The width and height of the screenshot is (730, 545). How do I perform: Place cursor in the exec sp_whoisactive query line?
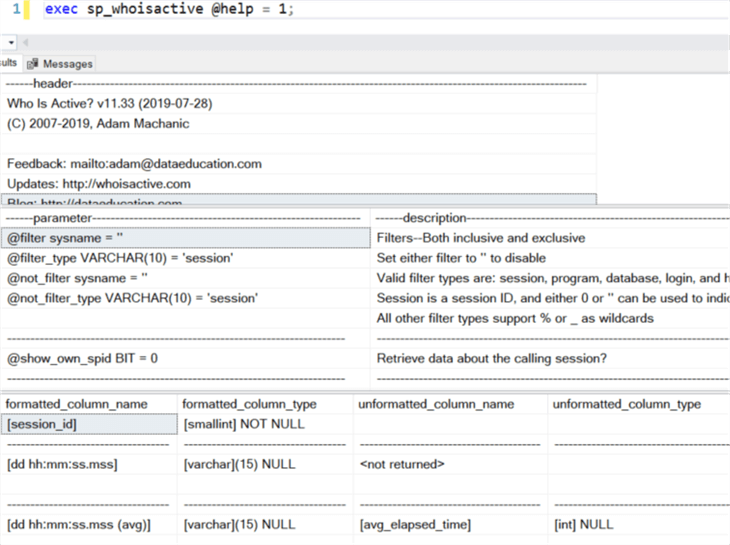pos(169,9)
